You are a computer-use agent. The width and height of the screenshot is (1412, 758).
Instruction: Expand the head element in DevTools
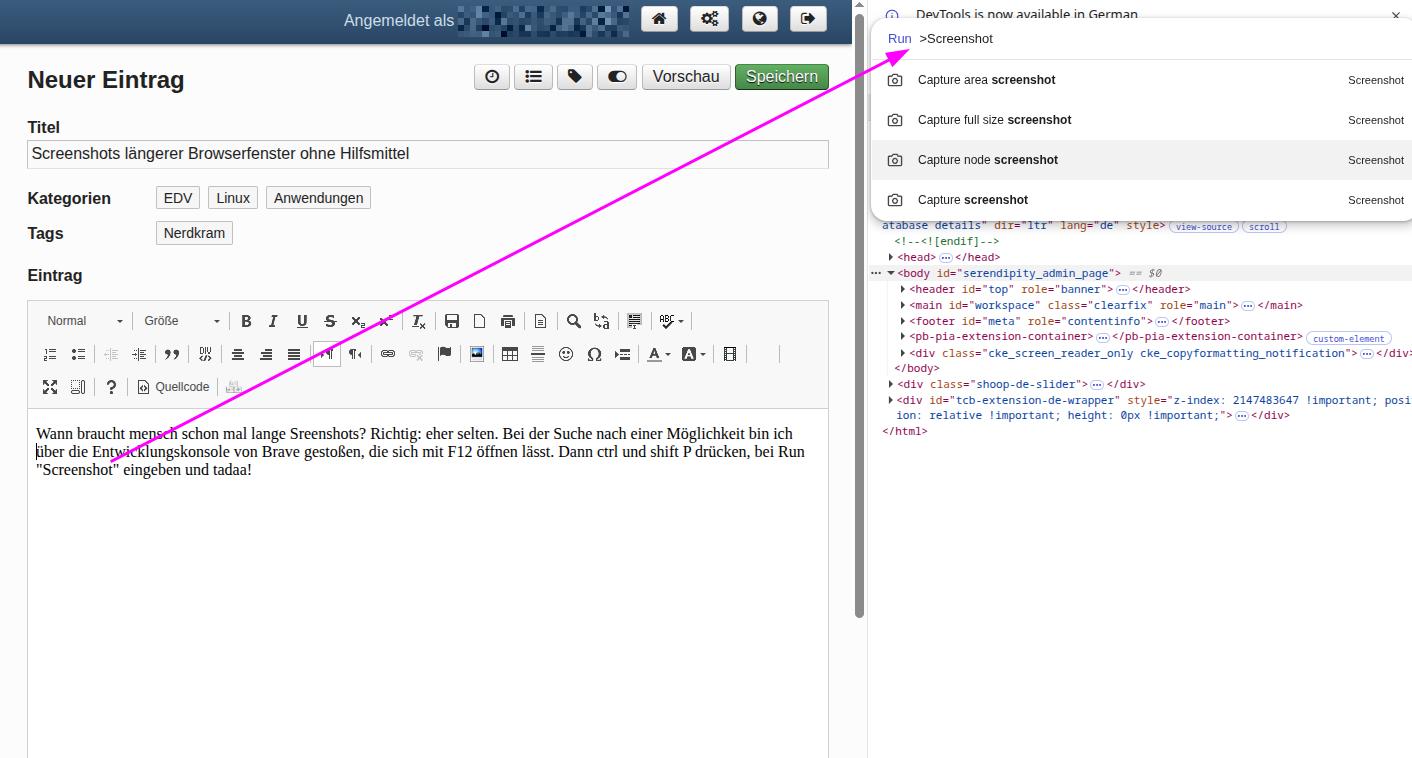pos(891,257)
